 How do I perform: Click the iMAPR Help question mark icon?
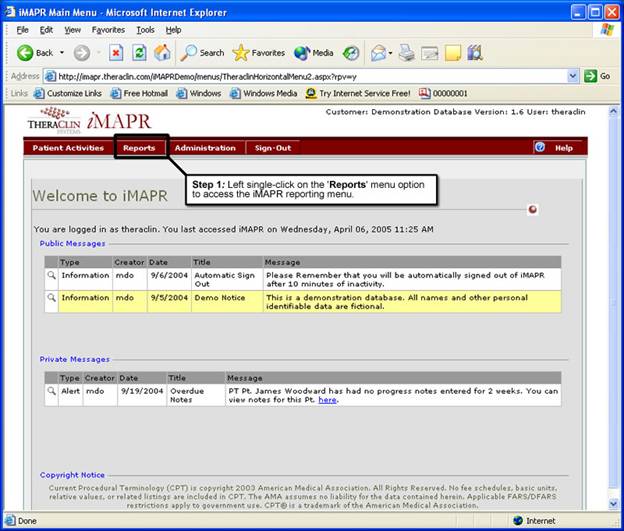tap(540, 148)
